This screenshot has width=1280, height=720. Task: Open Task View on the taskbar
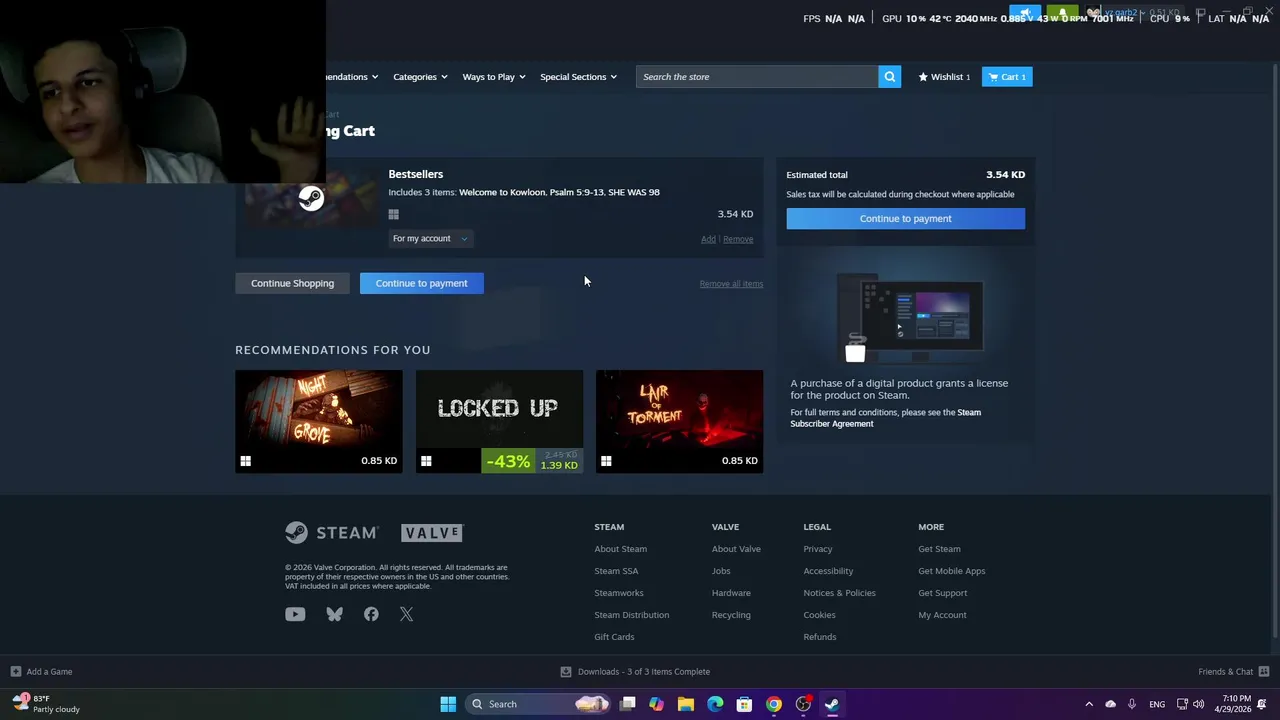pos(627,704)
